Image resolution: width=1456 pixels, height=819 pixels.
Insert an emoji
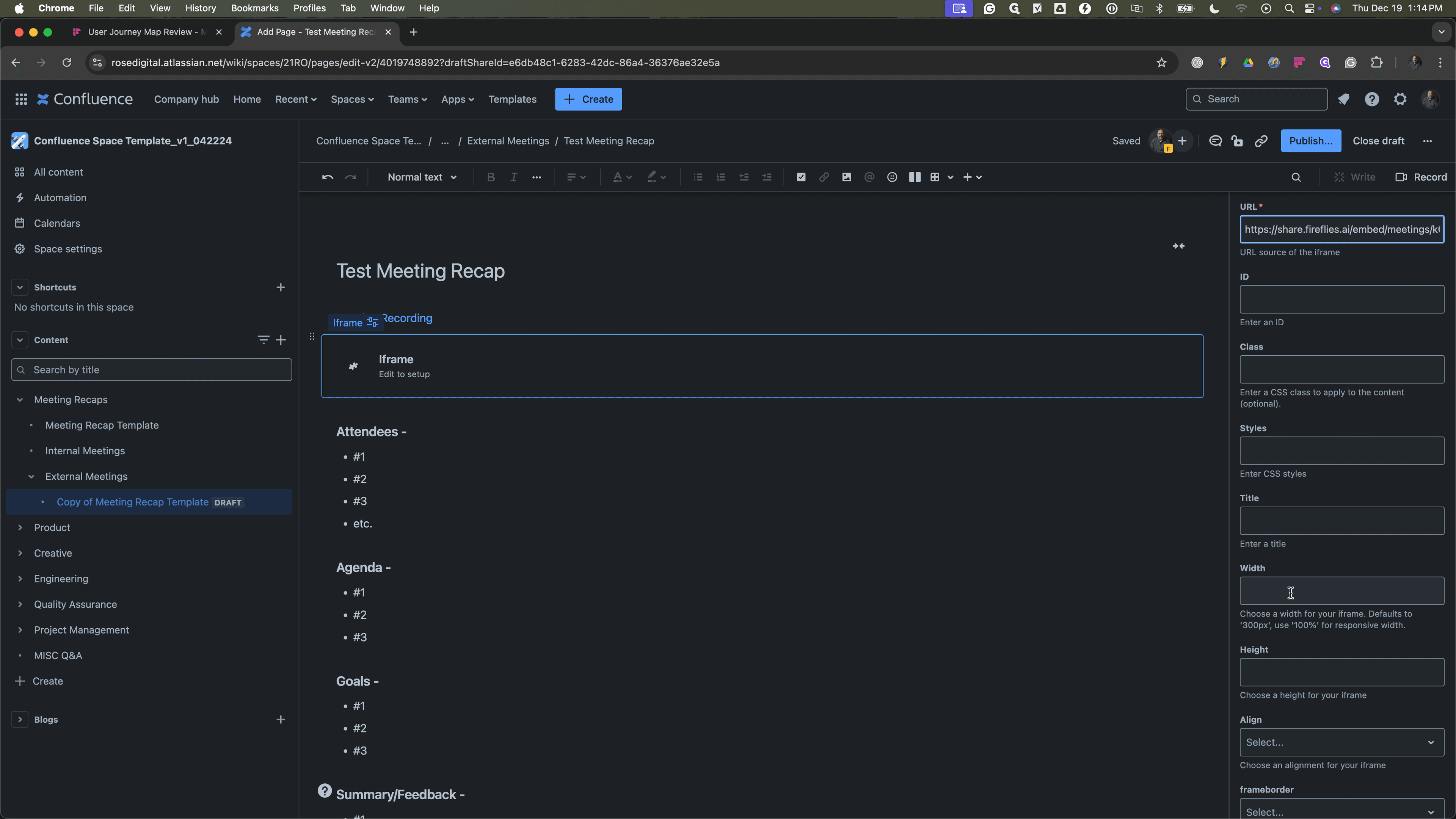pos(892,177)
